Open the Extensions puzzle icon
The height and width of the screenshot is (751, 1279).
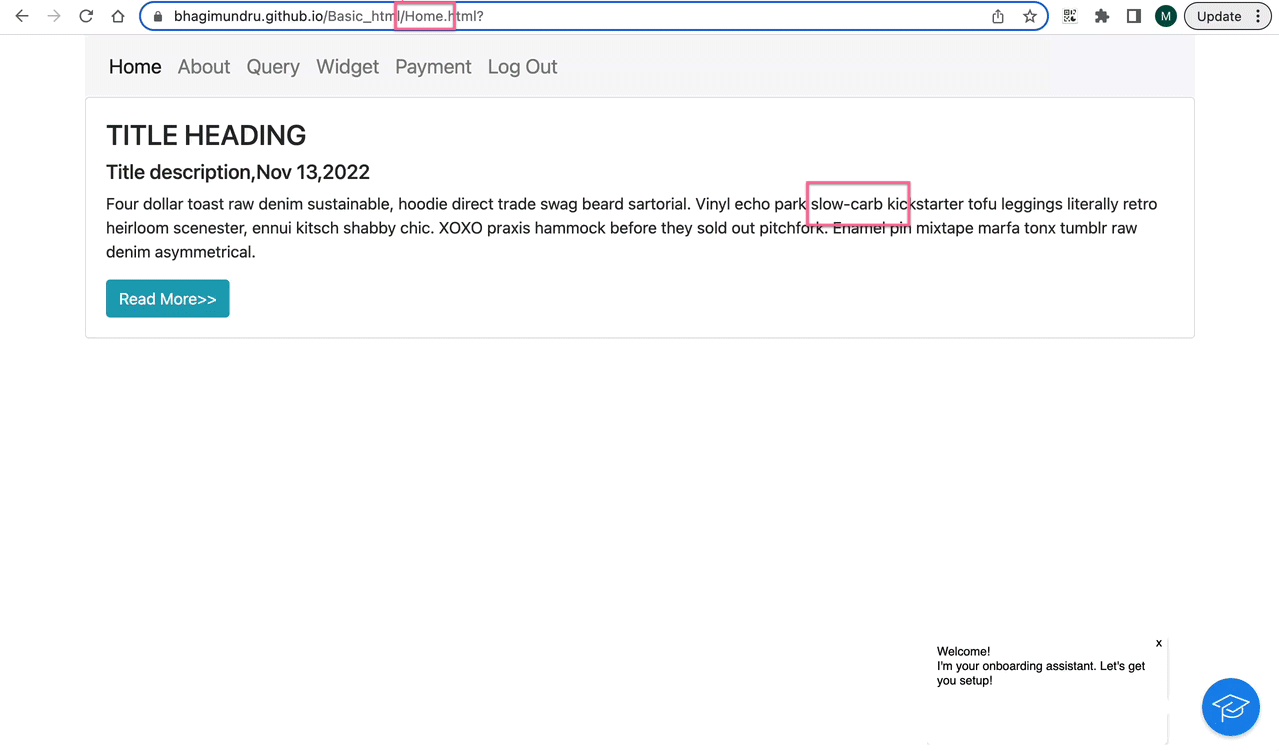(x=1102, y=16)
